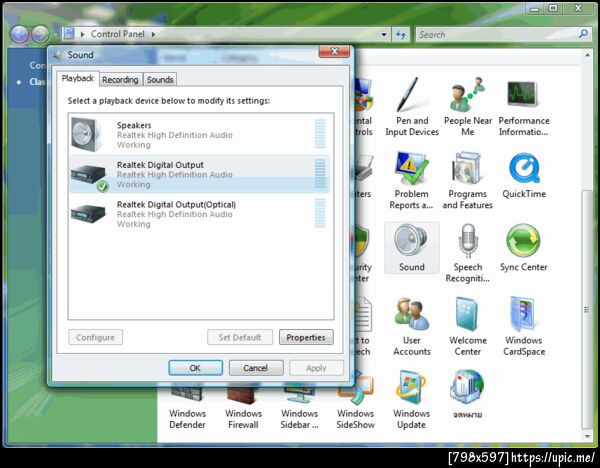Open QuickTime control panel icon
Viewport: 600px width, 468px height.
(524, 175)
